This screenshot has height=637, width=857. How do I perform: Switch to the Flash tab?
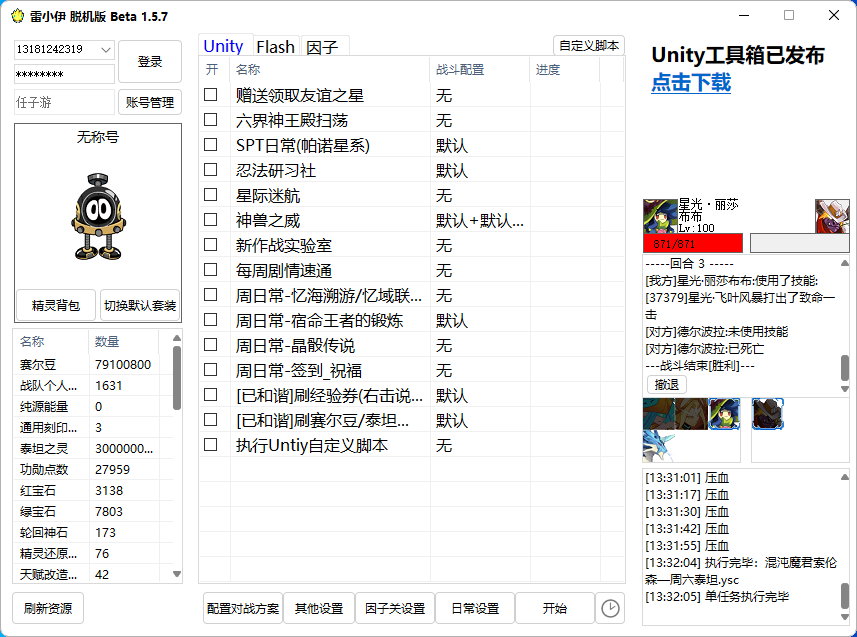[x=275, y=46]
